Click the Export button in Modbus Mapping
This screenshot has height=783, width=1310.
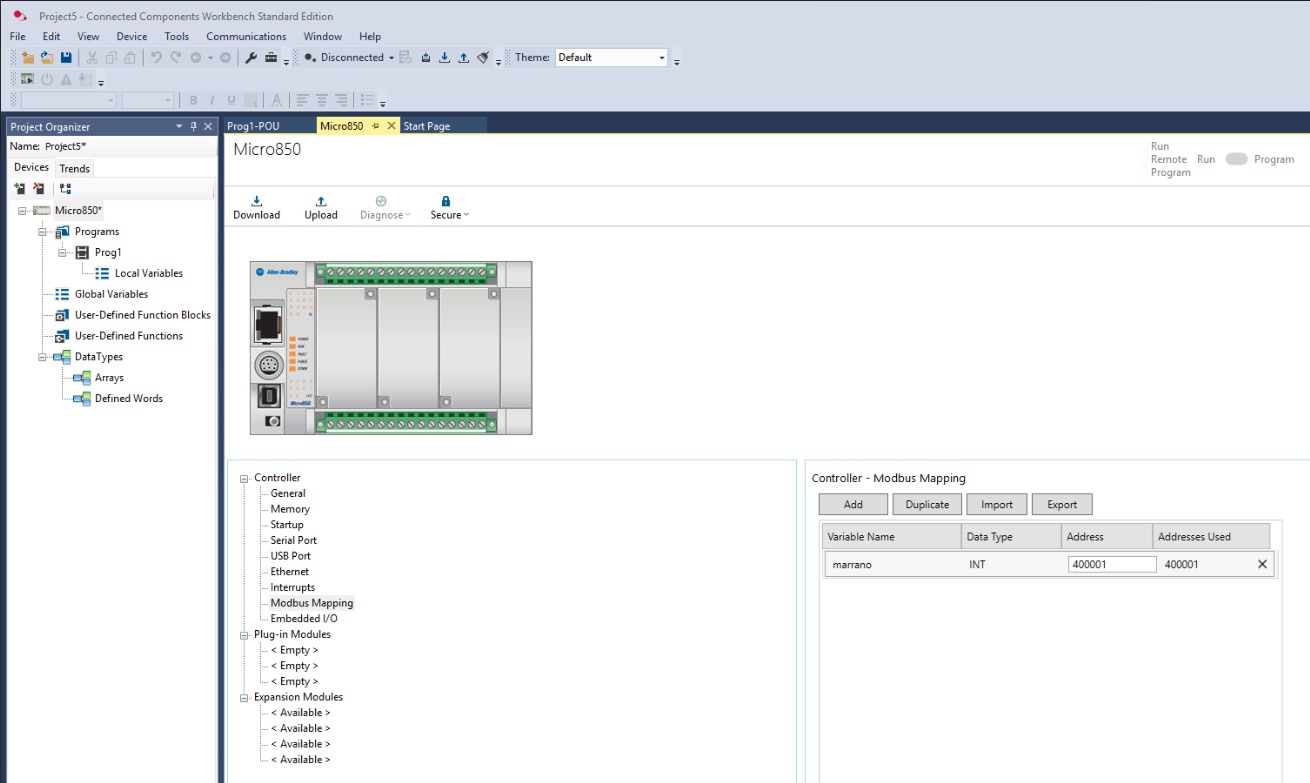pyautogui.click(x=1061, y=504)
